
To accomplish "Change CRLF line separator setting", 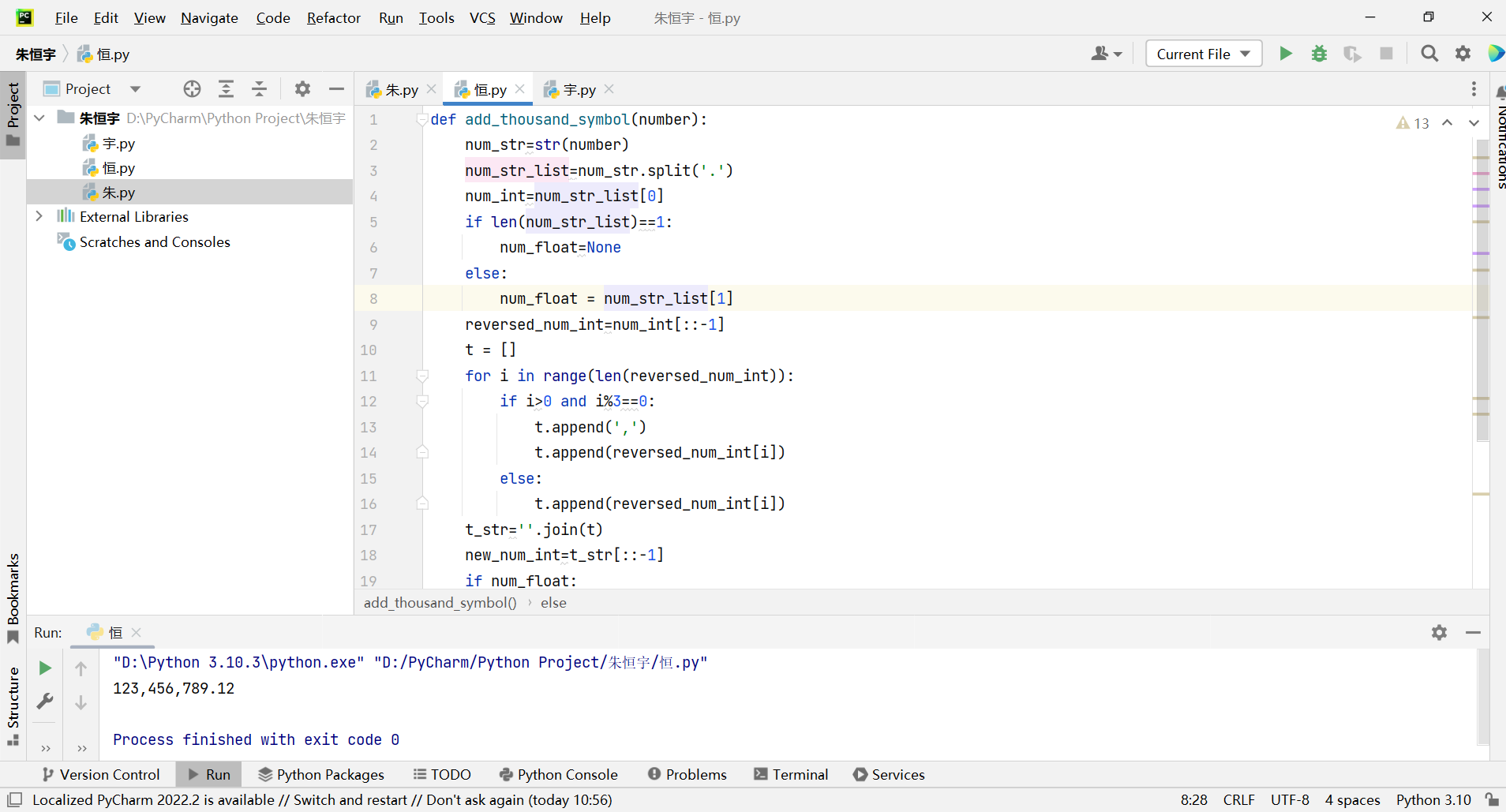I will (x=1238, y=799).
